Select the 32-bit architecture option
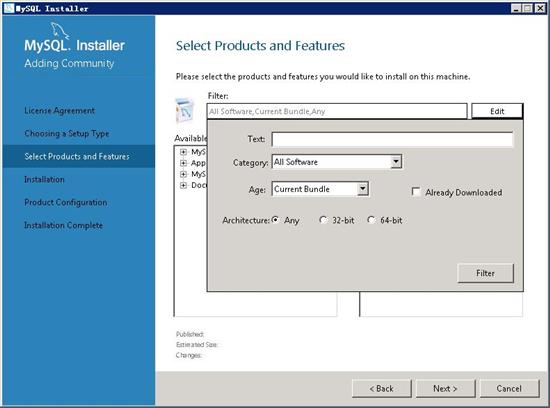 [323, 220]
